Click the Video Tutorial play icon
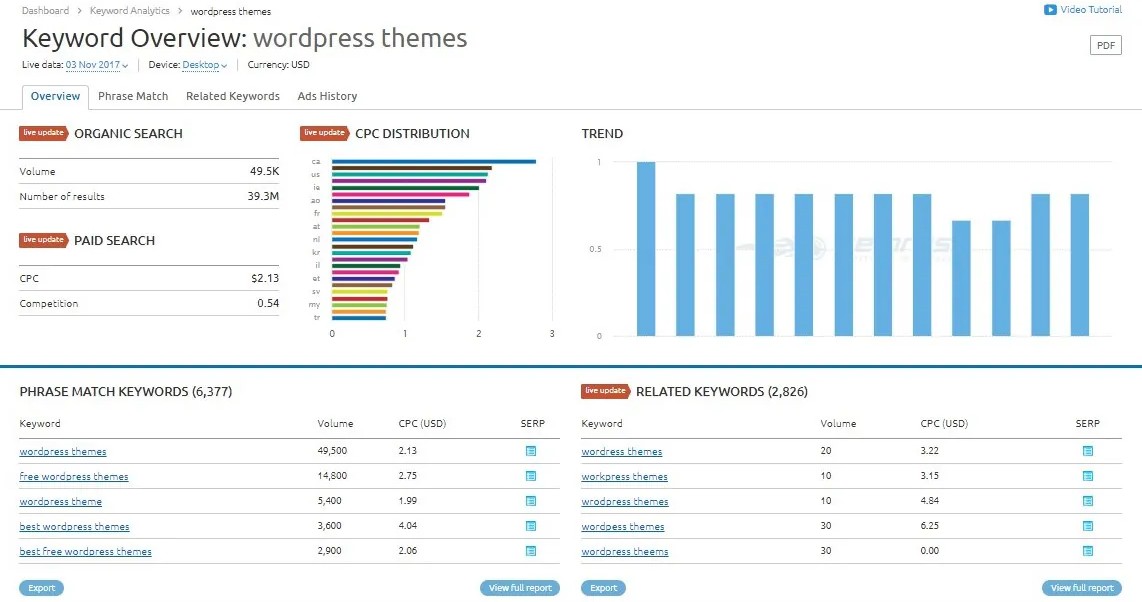Viewport: 1142px width, 602px height. coord(1050,9)
